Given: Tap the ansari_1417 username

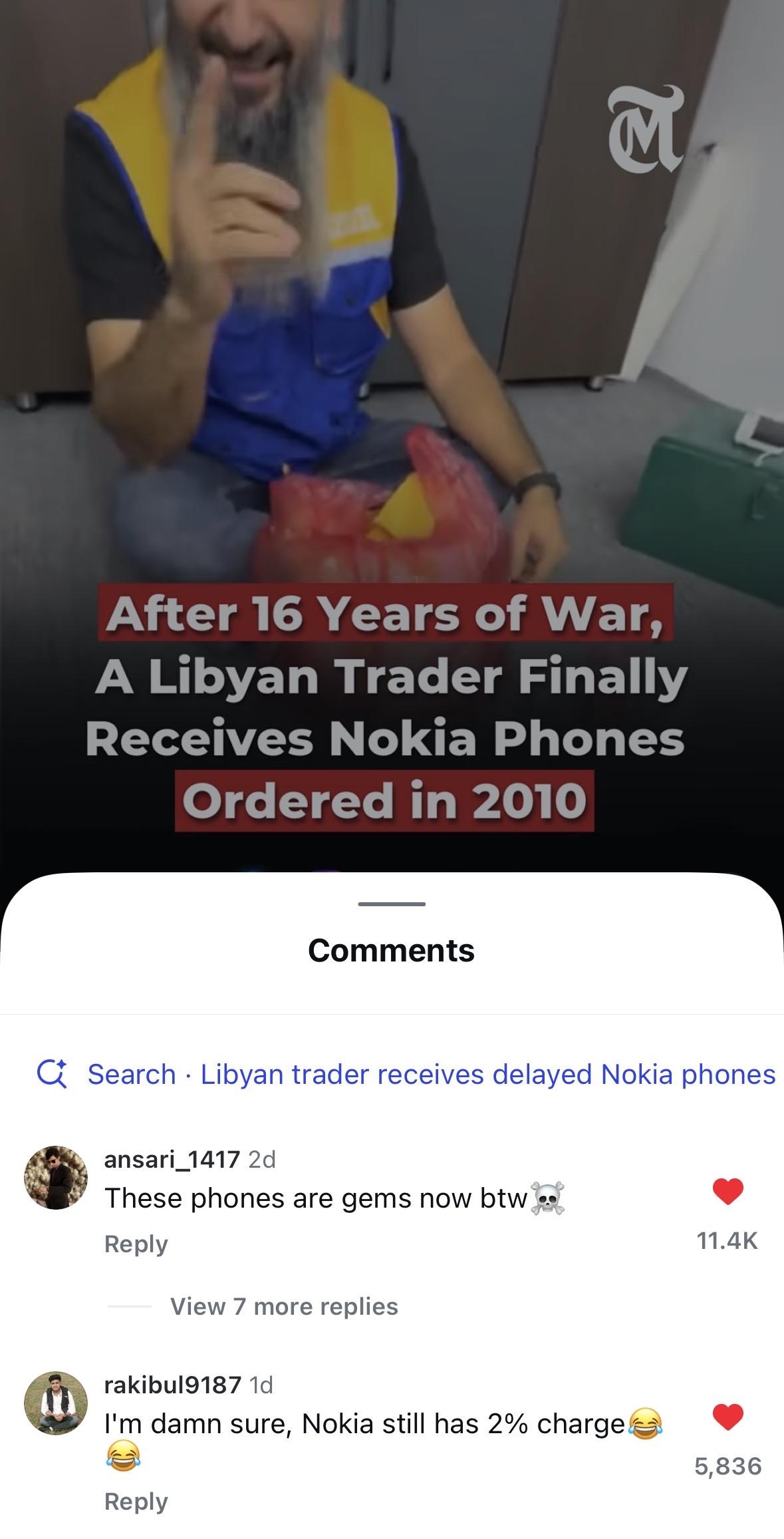Looking at the screenshot, I should [172, 1160].
